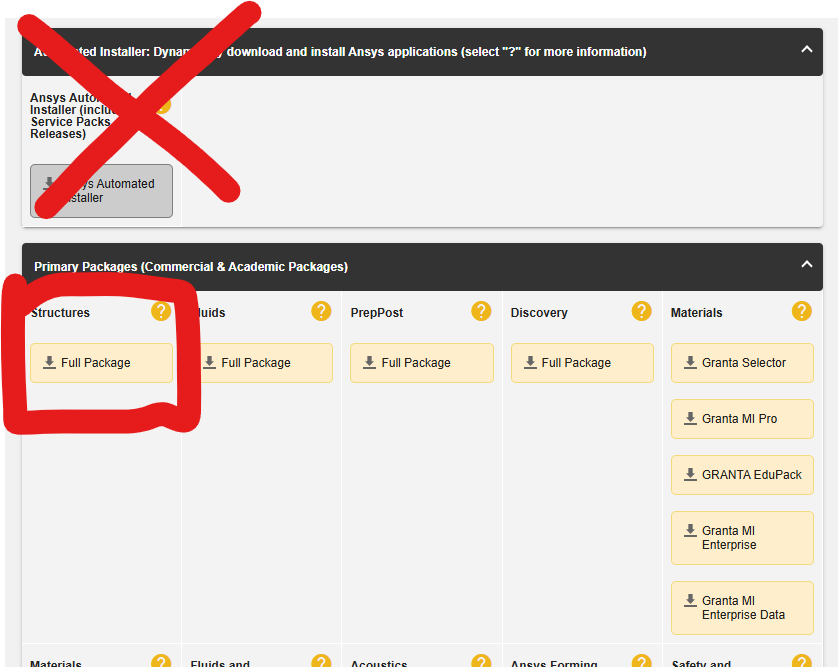Click download arrow icon on Granta MI Pro

[x=690, y=418]
